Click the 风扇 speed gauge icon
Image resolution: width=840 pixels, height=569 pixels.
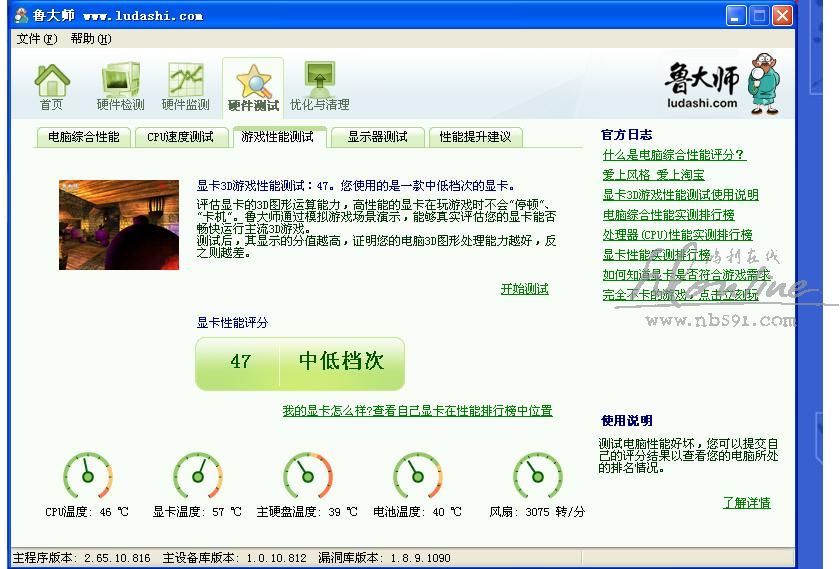click(x=538, y=475)
